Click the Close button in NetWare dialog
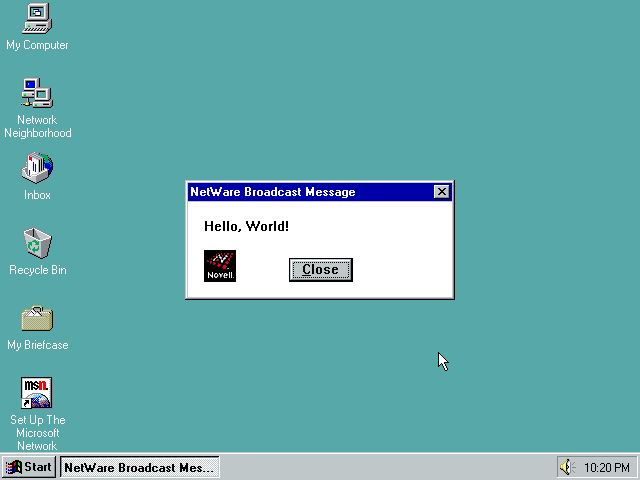Viewport: 640px width, 480px height. coord(321,270)
